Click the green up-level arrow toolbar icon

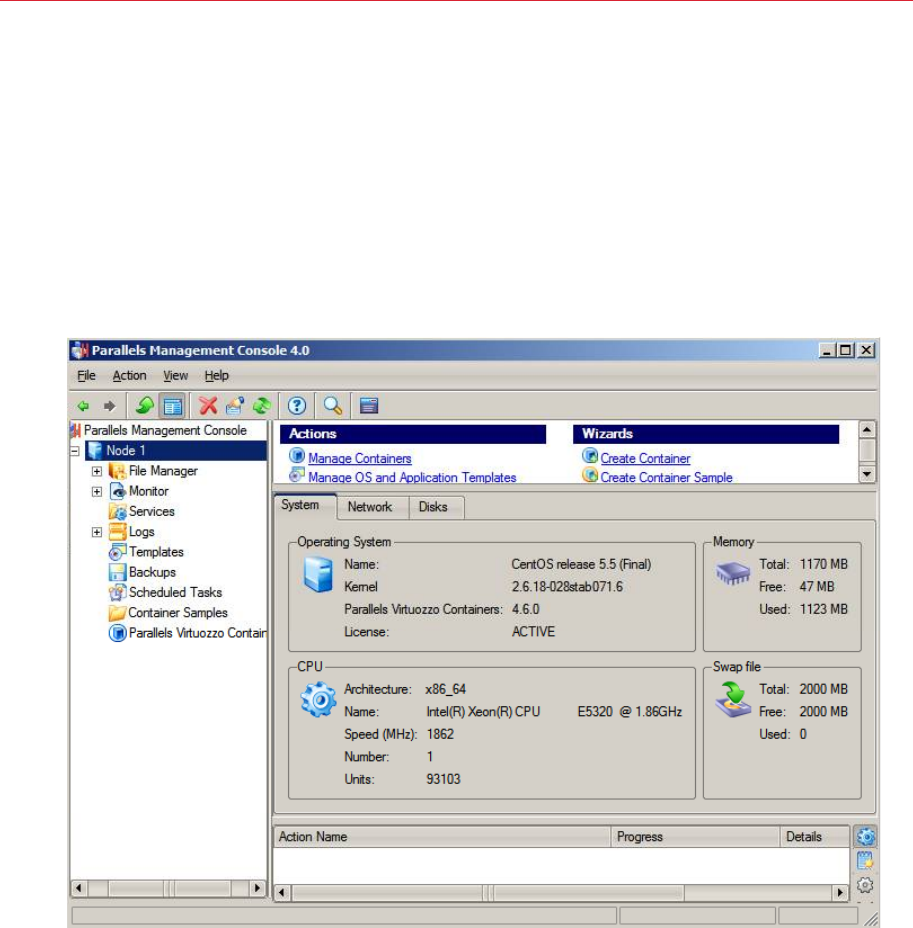click(144, 406)
